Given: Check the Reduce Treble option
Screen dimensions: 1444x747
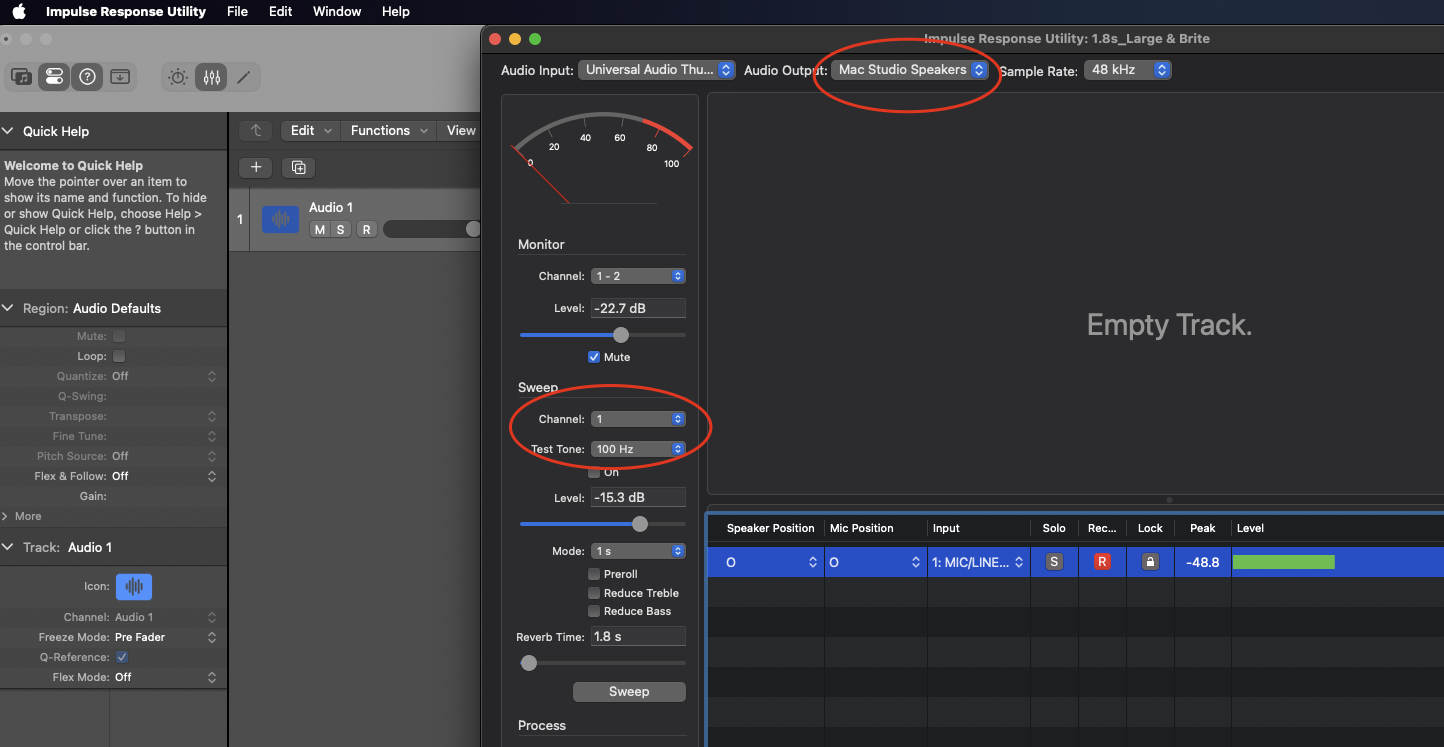Looking at the screenshot, I should point(594,593).
